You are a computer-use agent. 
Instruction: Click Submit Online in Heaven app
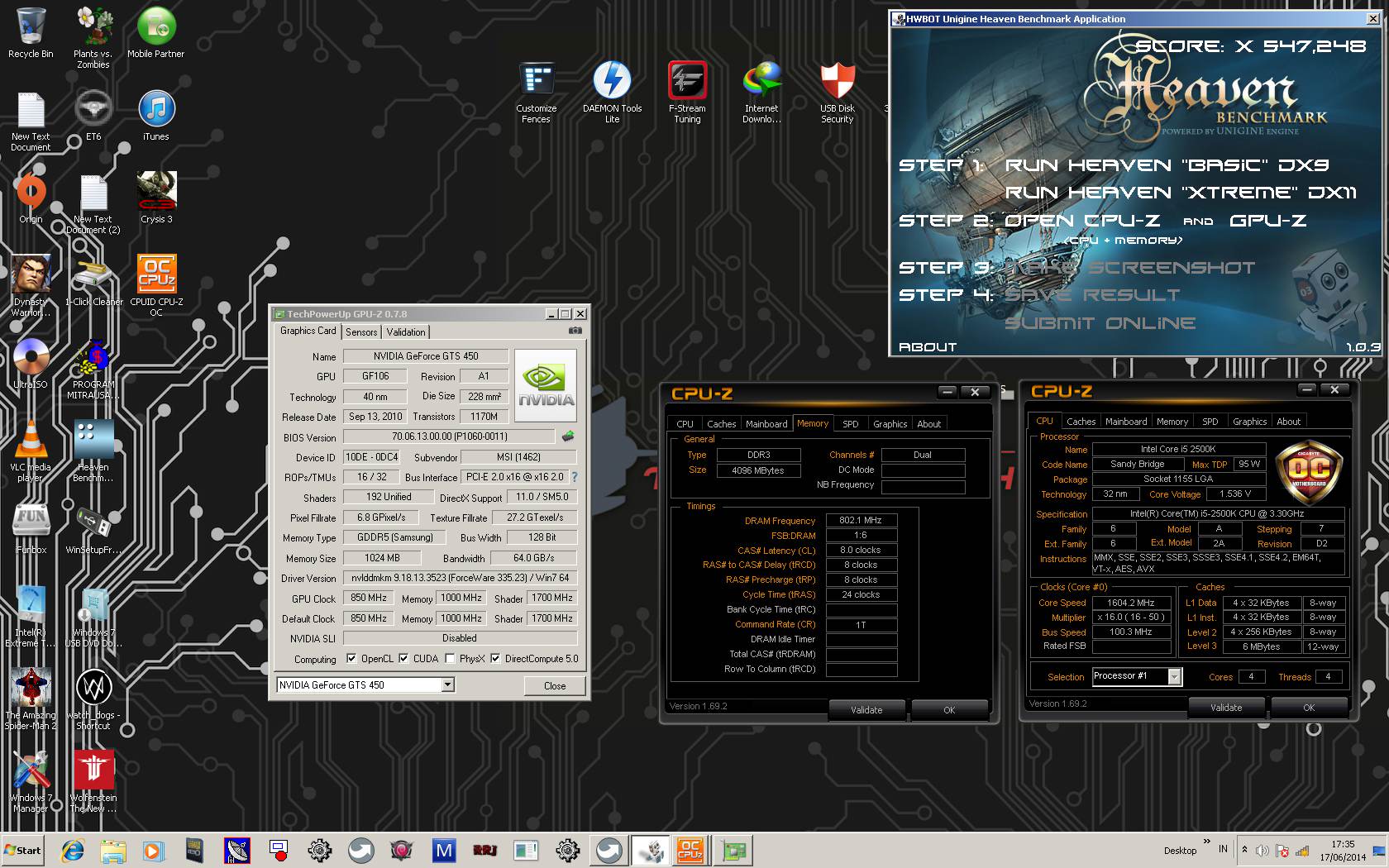[1100, 323]
